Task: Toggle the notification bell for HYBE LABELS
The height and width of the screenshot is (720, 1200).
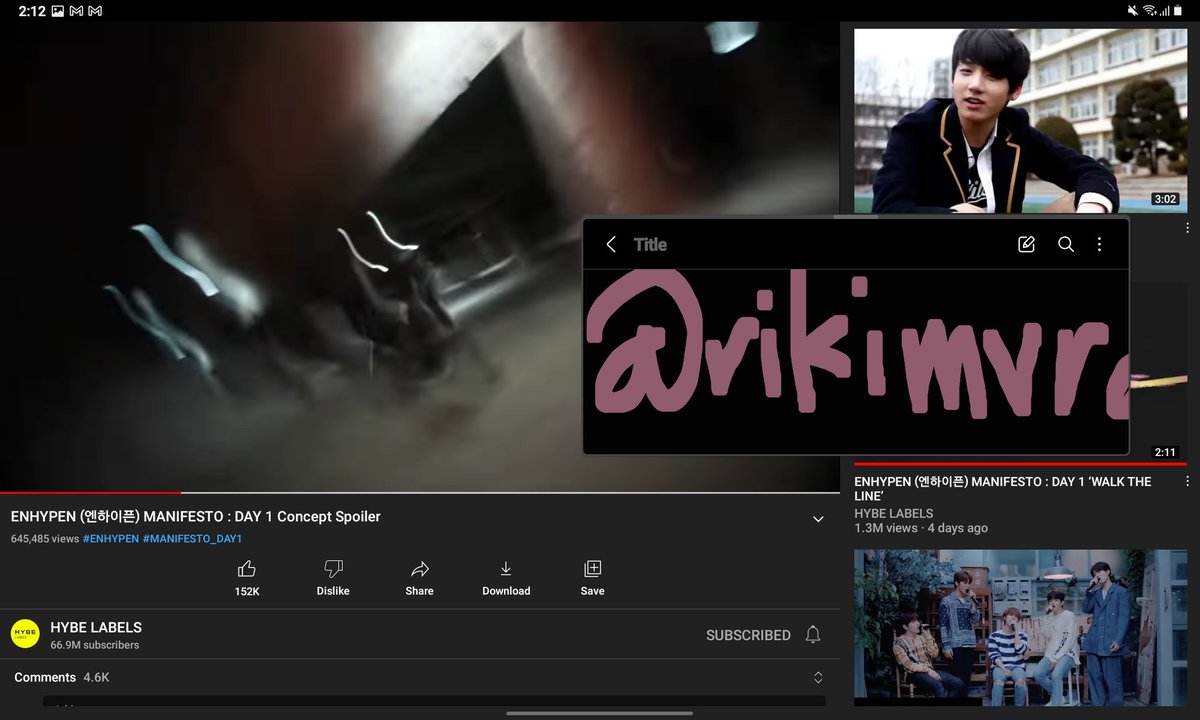Action: tap(813, 635)
